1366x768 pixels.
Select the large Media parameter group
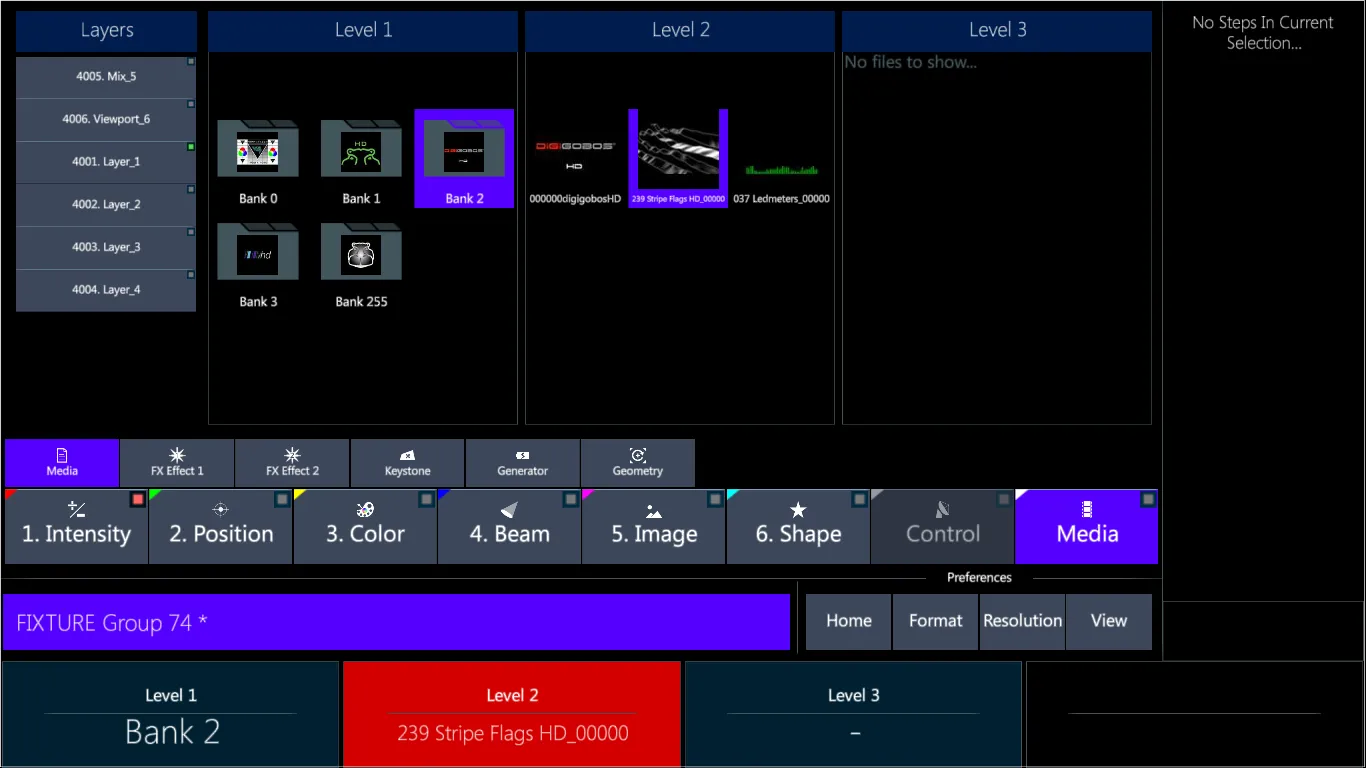(1087, 526)
